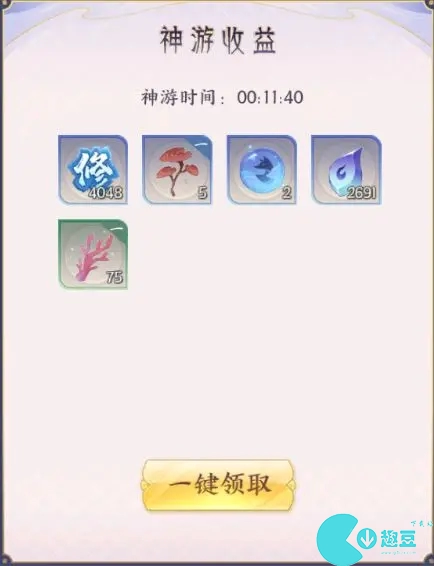This screenshot has height=566, width=434.
Task: Tap the 00:11:40 elapsed time value
Action: [270, 97]
